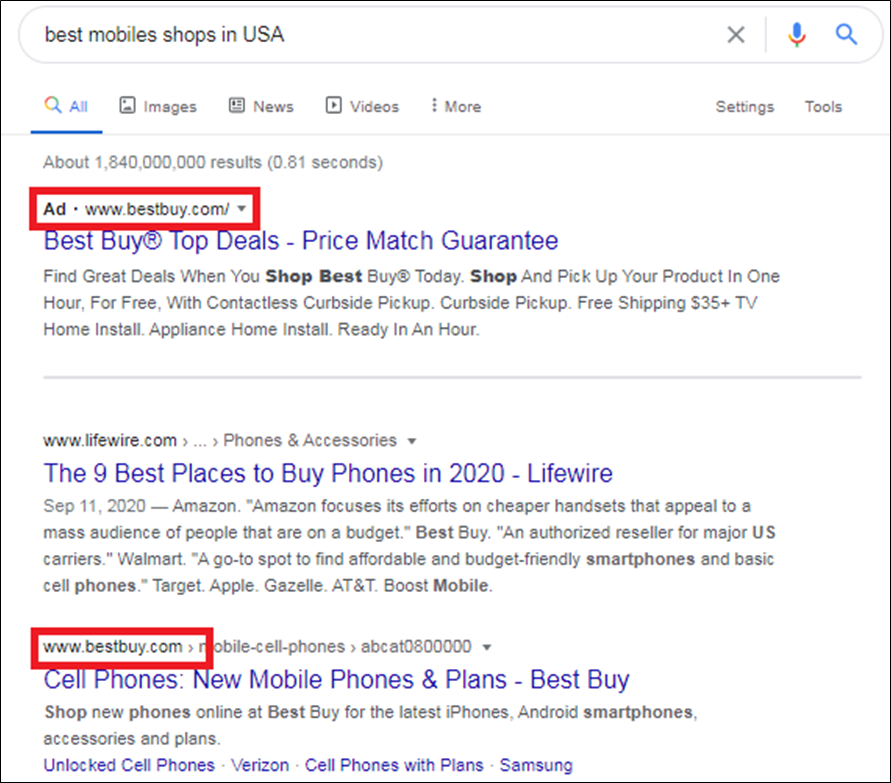Open the Settings menu
This screenshot has width=891, height=783.
(x=744, y=107)
